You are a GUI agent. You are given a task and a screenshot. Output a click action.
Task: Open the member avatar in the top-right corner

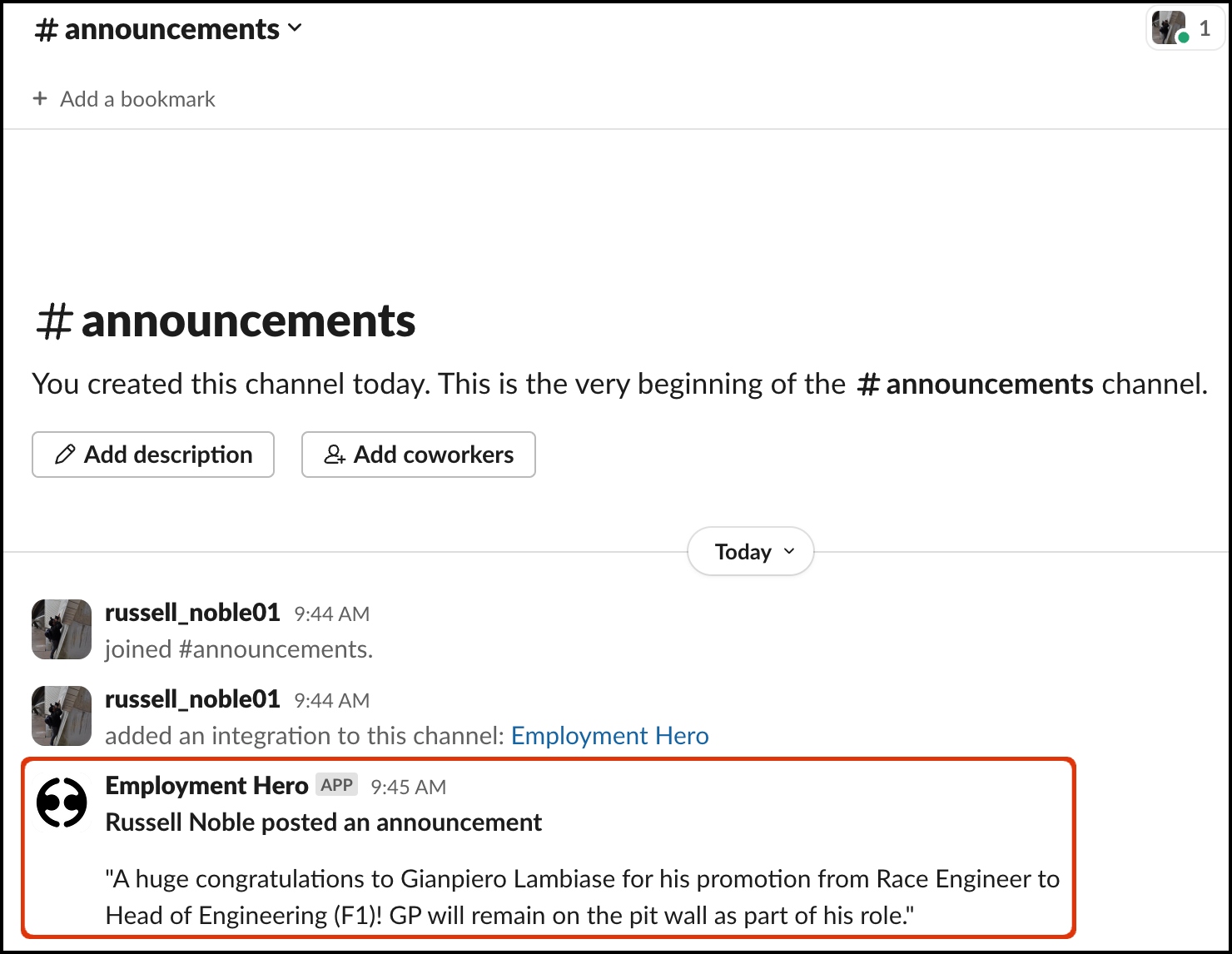(1169, 28)
